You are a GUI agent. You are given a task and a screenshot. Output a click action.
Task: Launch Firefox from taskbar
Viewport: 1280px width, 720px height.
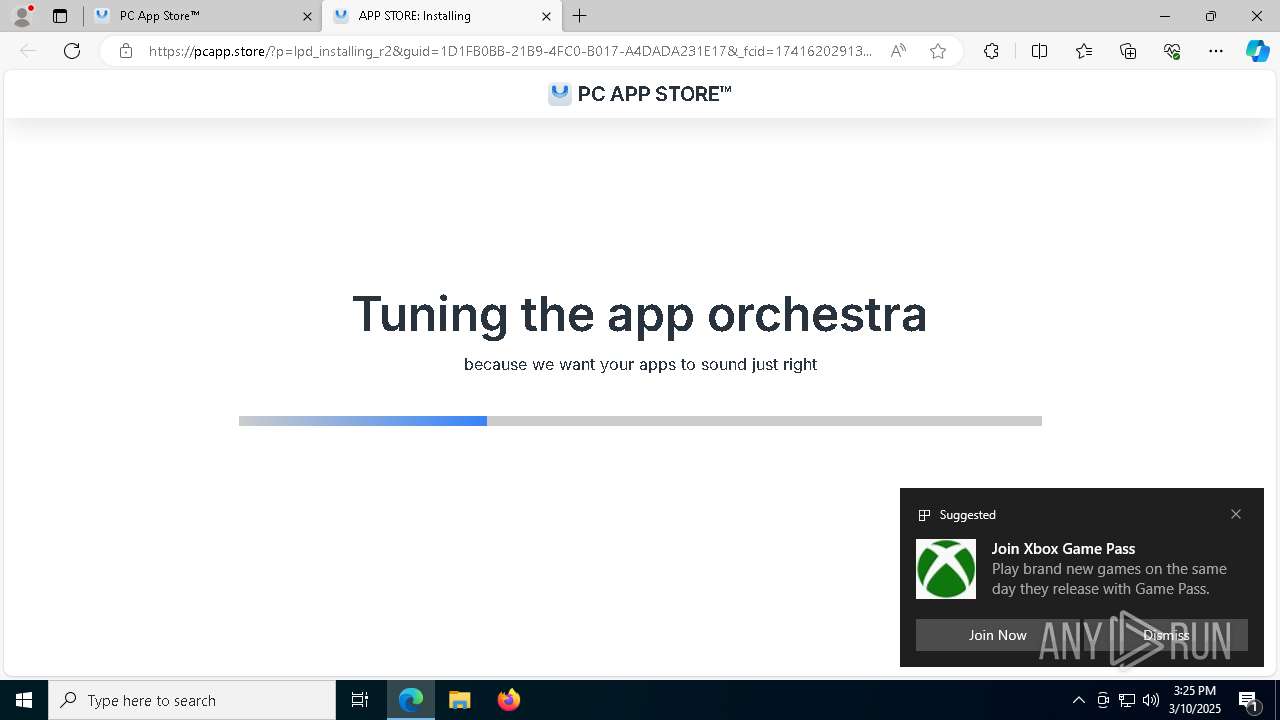tap(509, 700)
